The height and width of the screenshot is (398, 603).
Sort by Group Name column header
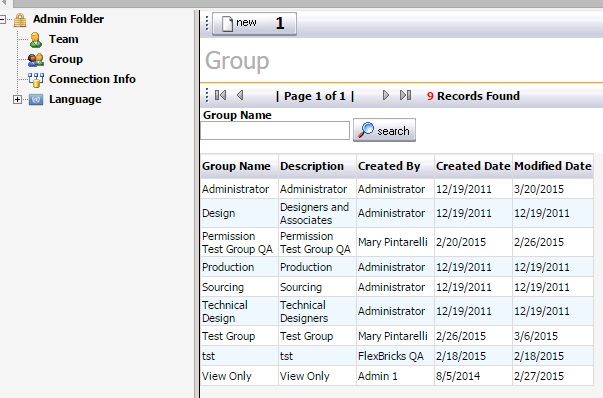[x=236, y=166]
